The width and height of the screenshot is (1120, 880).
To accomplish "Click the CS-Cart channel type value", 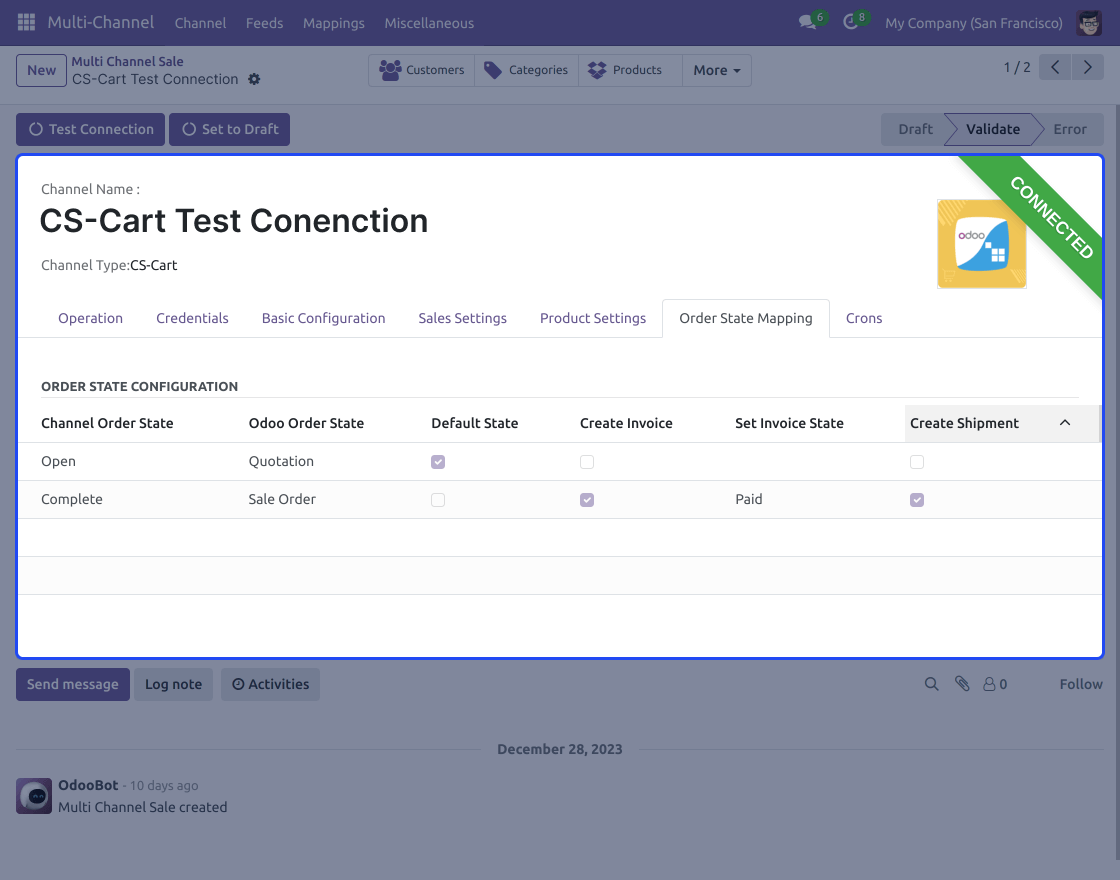I will click(154, 265).
